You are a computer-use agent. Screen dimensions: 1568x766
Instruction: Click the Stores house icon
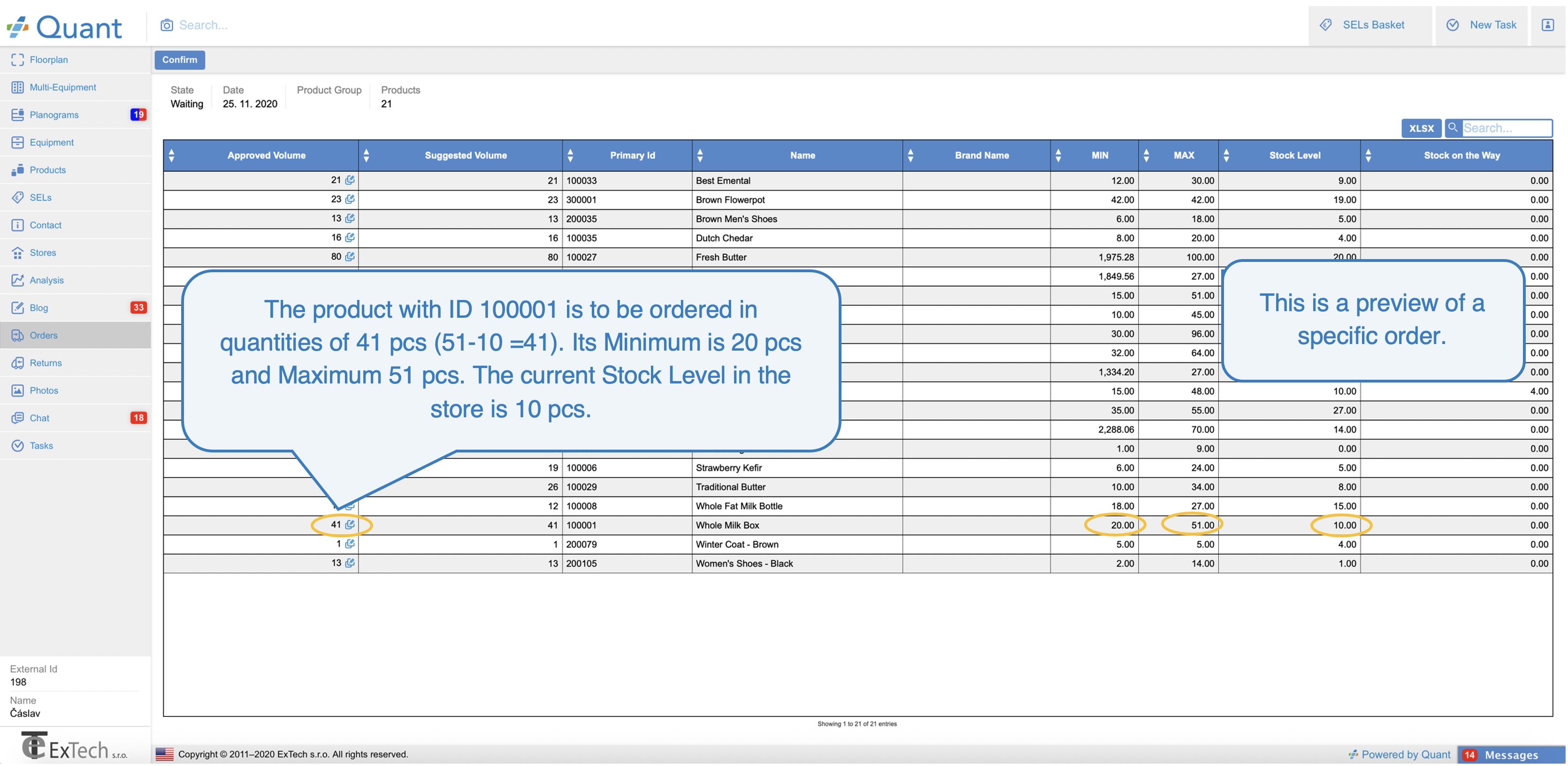[18, 252]
